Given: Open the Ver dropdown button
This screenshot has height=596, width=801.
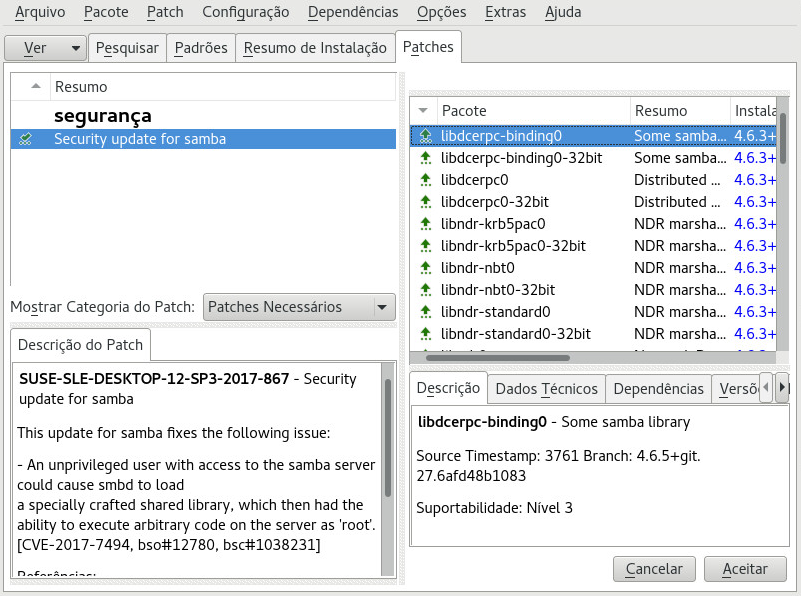Looking at the screenshot, I should 45,48.
